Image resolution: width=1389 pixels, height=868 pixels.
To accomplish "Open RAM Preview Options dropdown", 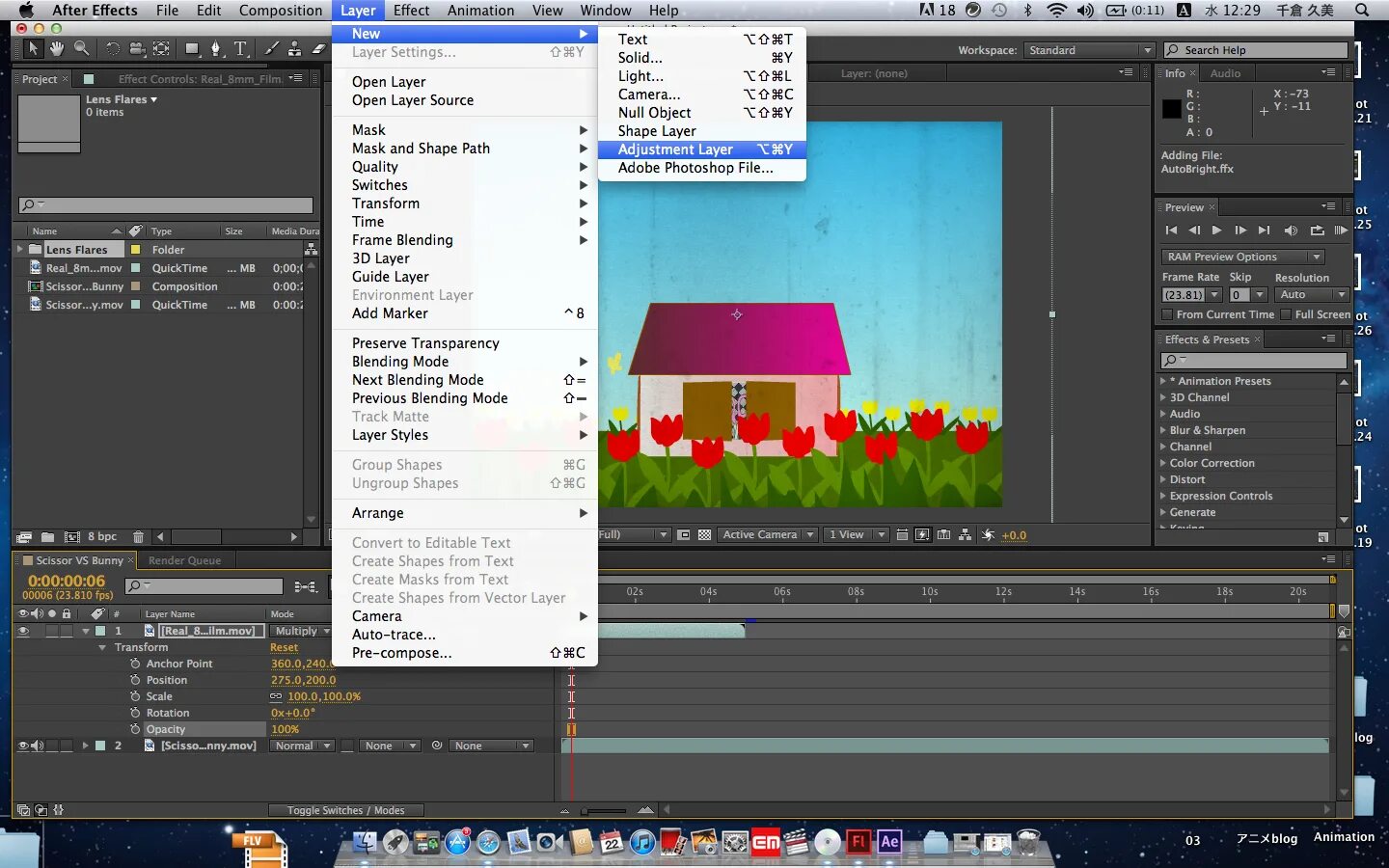I will pos(1242,257).
